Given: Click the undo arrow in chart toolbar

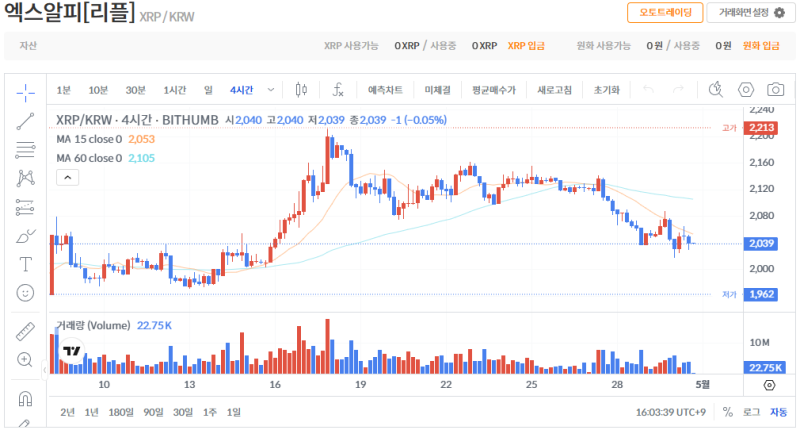Looking at the screenshot, I should (x=648, y=90).
